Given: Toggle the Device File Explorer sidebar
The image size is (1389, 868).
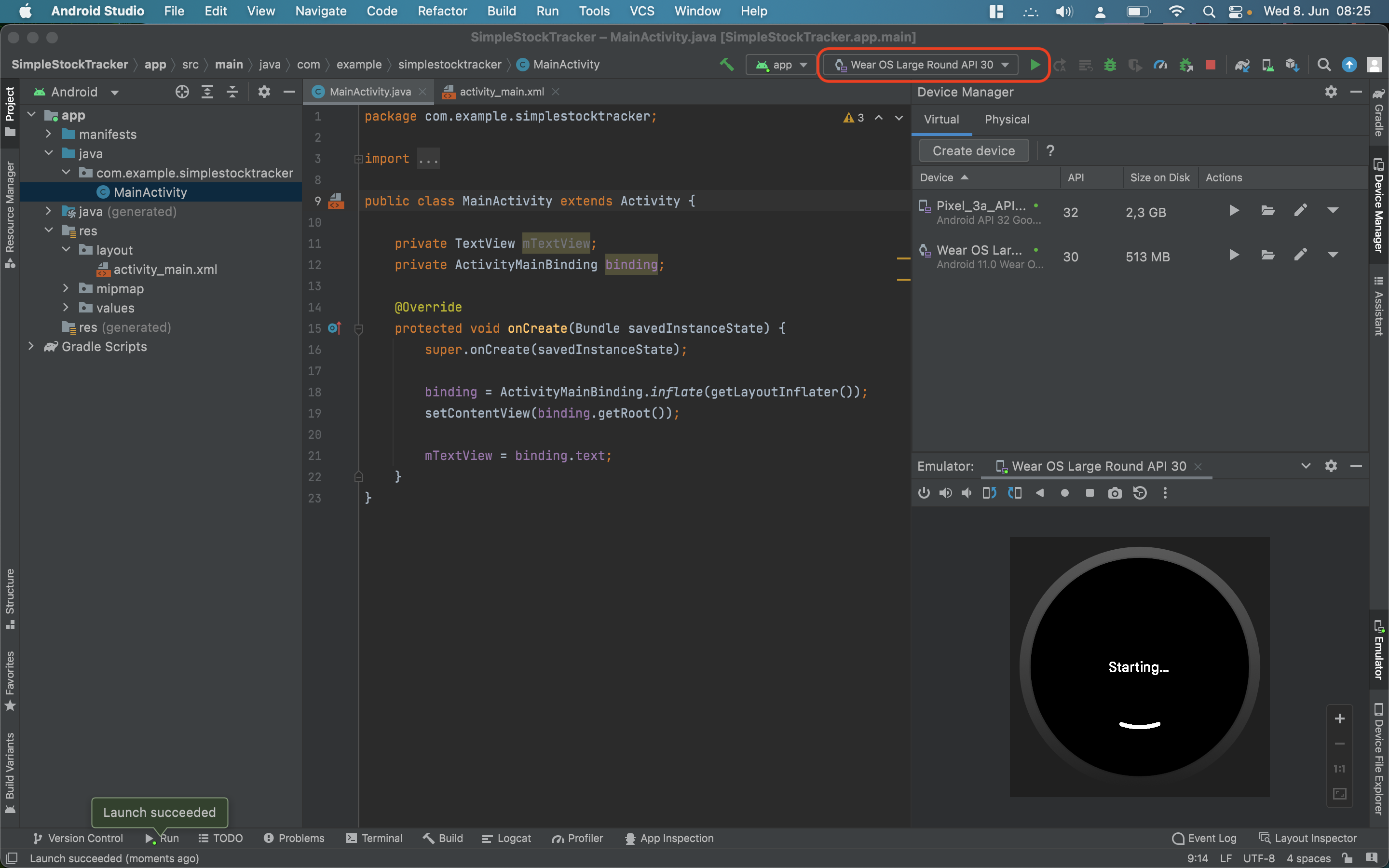Looking at the screenshot, I should pos(1378,759).
